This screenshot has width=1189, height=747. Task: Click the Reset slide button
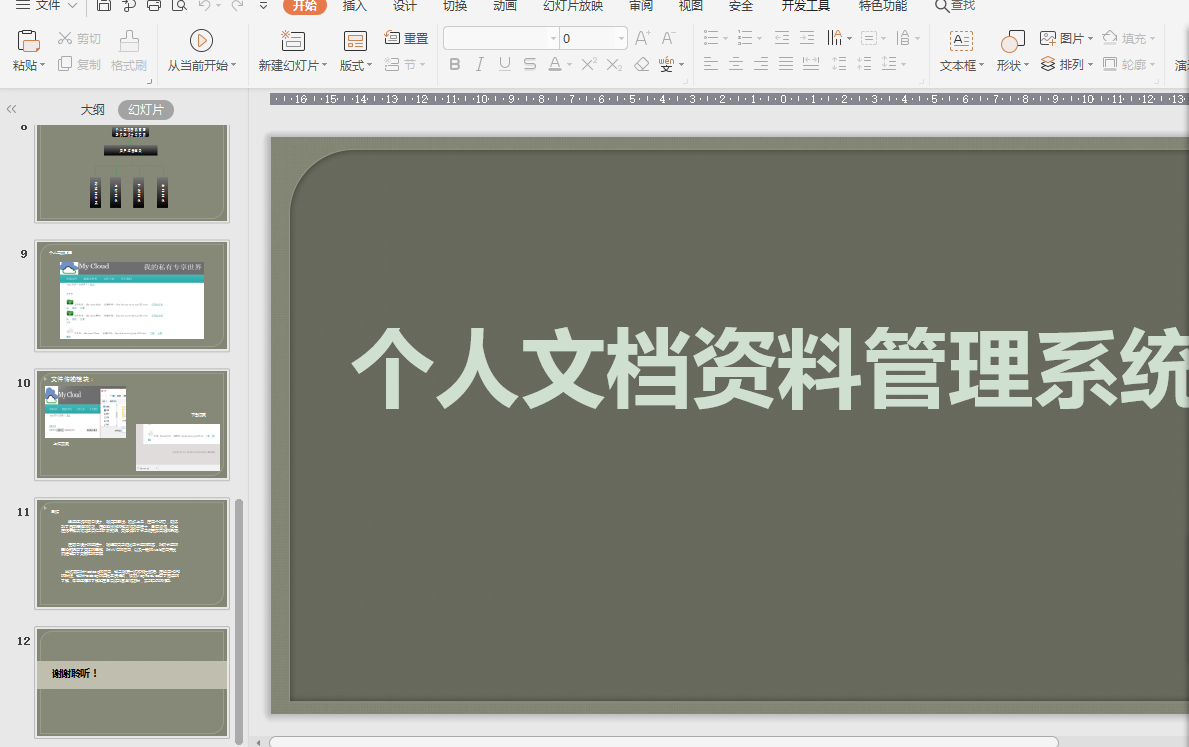click(x=406, y=38)
